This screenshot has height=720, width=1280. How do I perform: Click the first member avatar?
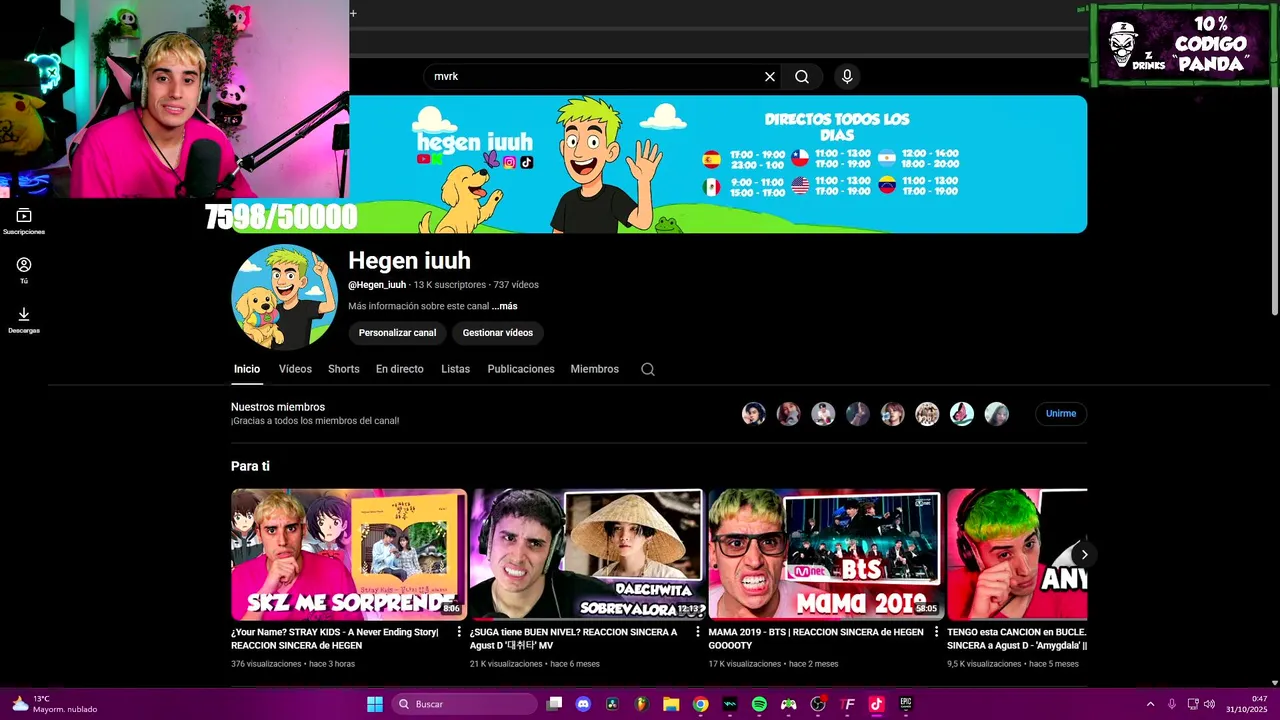click(x=754, y=414)
